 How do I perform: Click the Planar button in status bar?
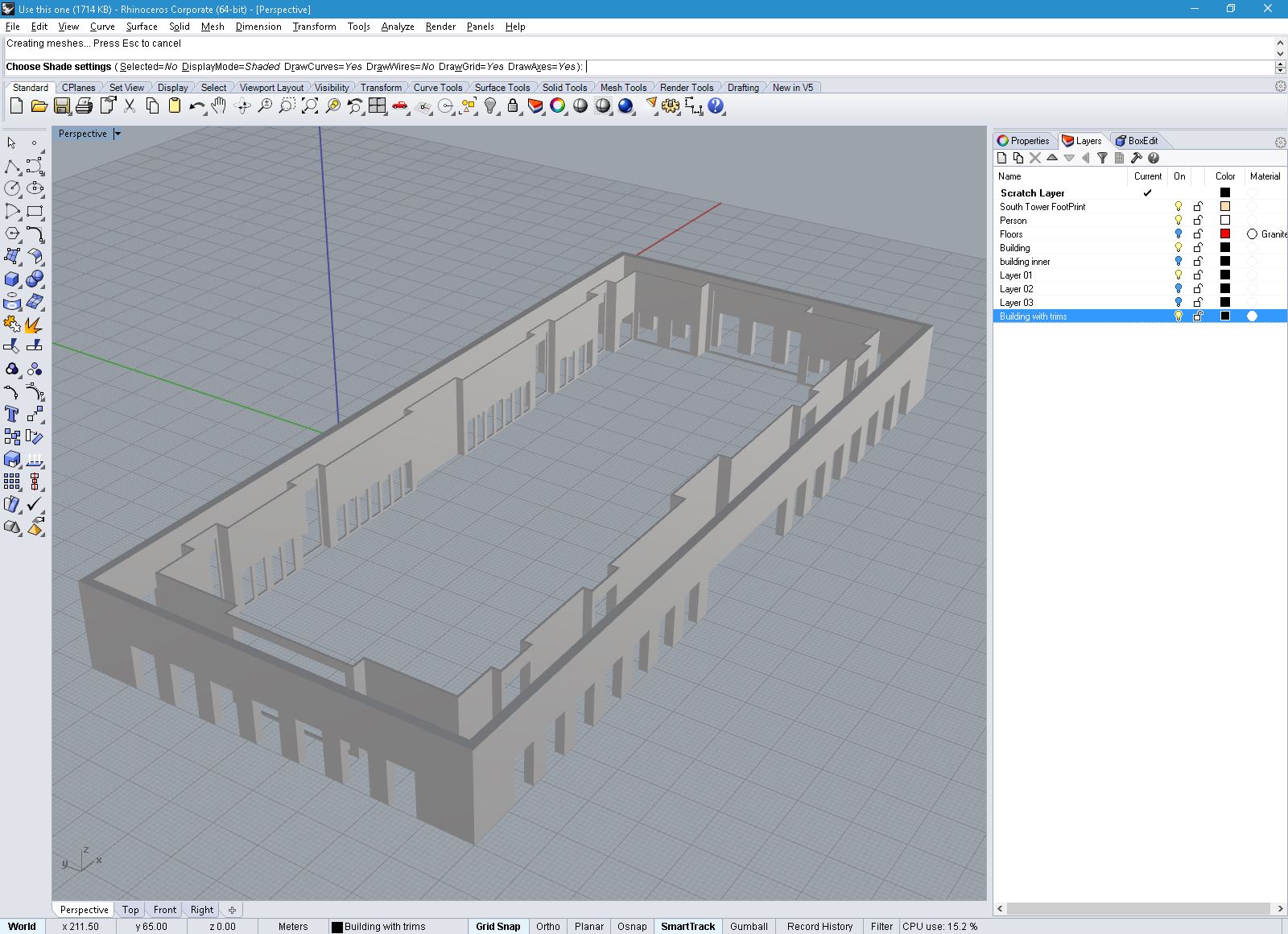tap(589, 926)
